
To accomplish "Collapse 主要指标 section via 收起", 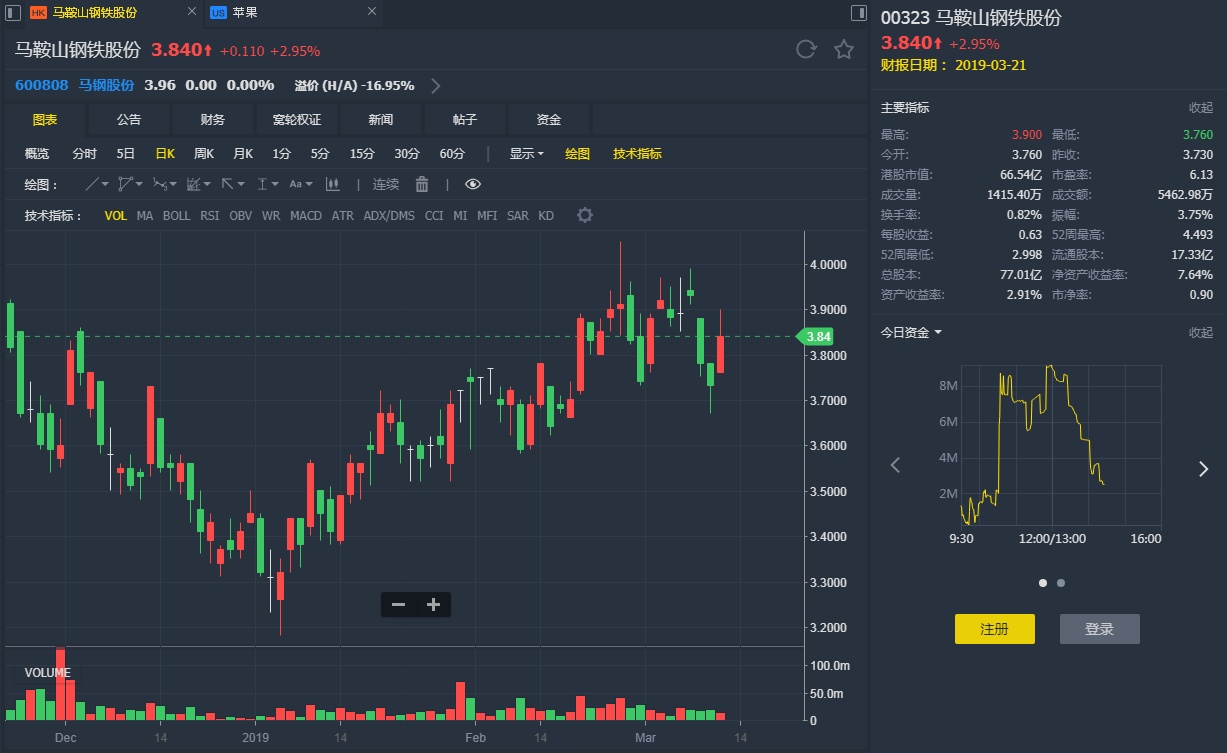I will 1200,108.
